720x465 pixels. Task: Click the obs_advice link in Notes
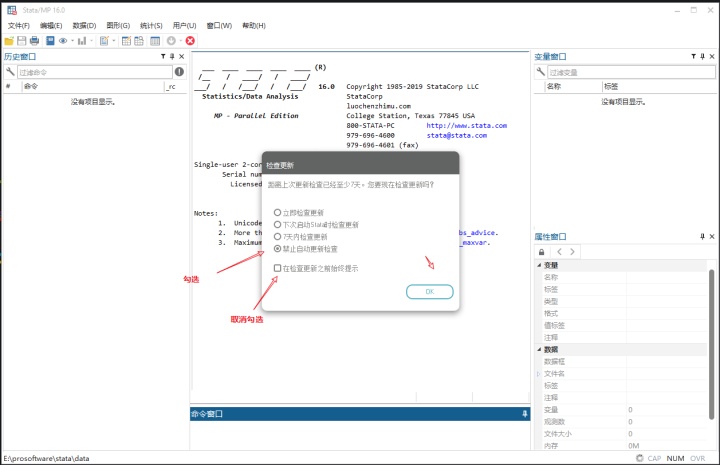click(x=477, y=233)
